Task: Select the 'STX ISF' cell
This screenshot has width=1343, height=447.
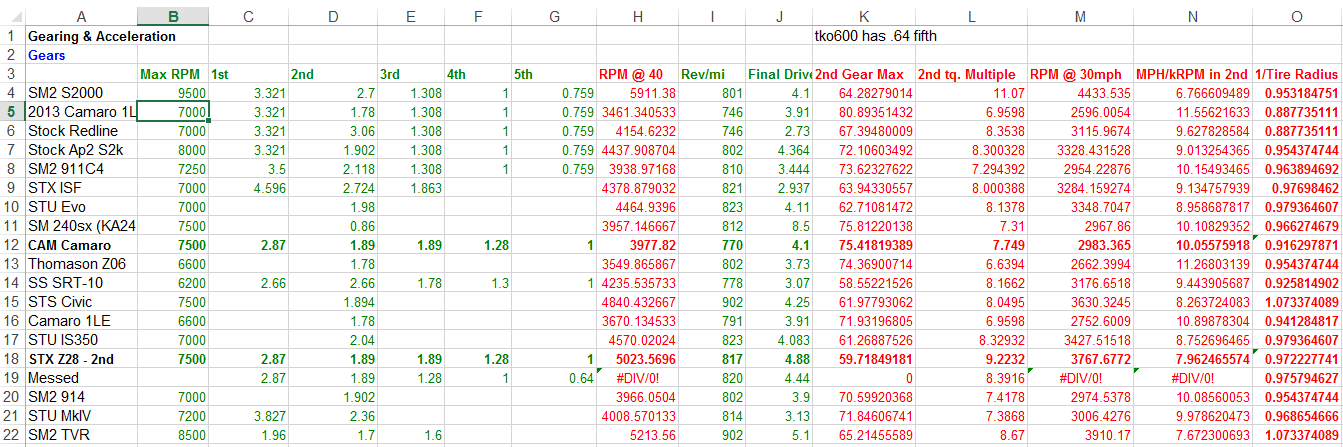Action: pos(81,188)
